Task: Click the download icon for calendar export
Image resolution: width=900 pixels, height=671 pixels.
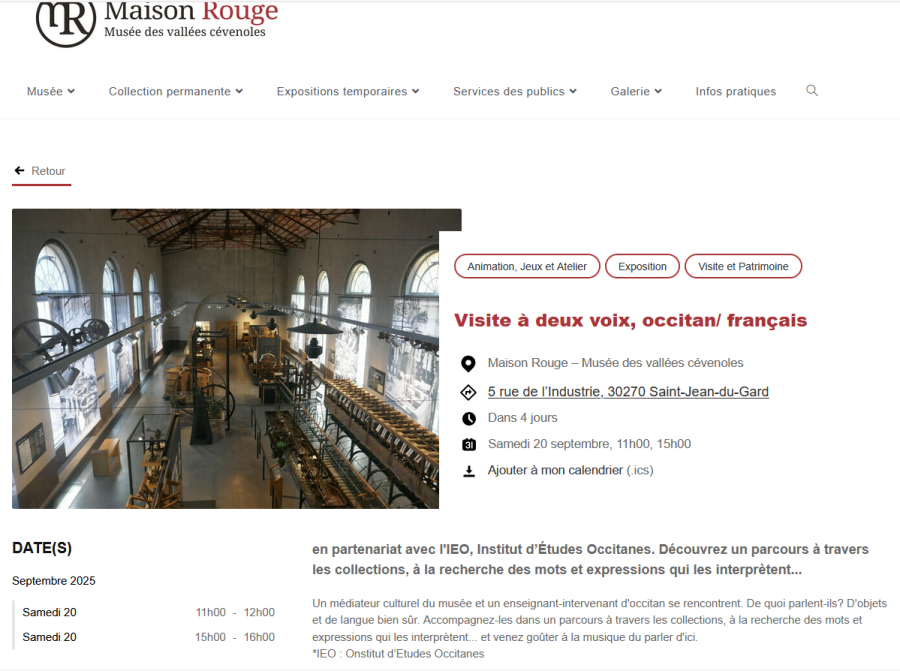Action: (x=469, y=471)
